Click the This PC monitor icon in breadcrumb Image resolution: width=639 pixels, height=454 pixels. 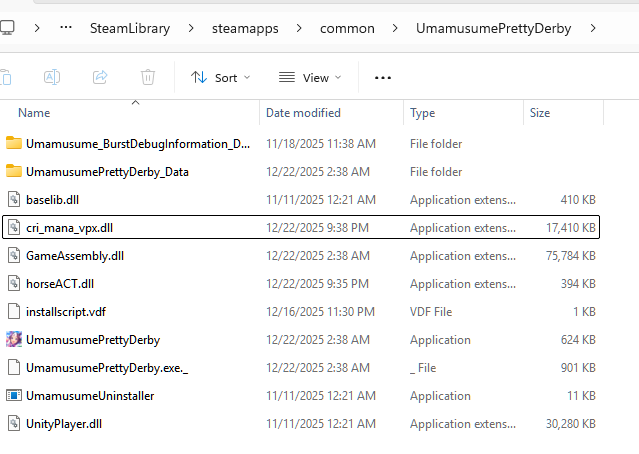click(x=7, y=28)
